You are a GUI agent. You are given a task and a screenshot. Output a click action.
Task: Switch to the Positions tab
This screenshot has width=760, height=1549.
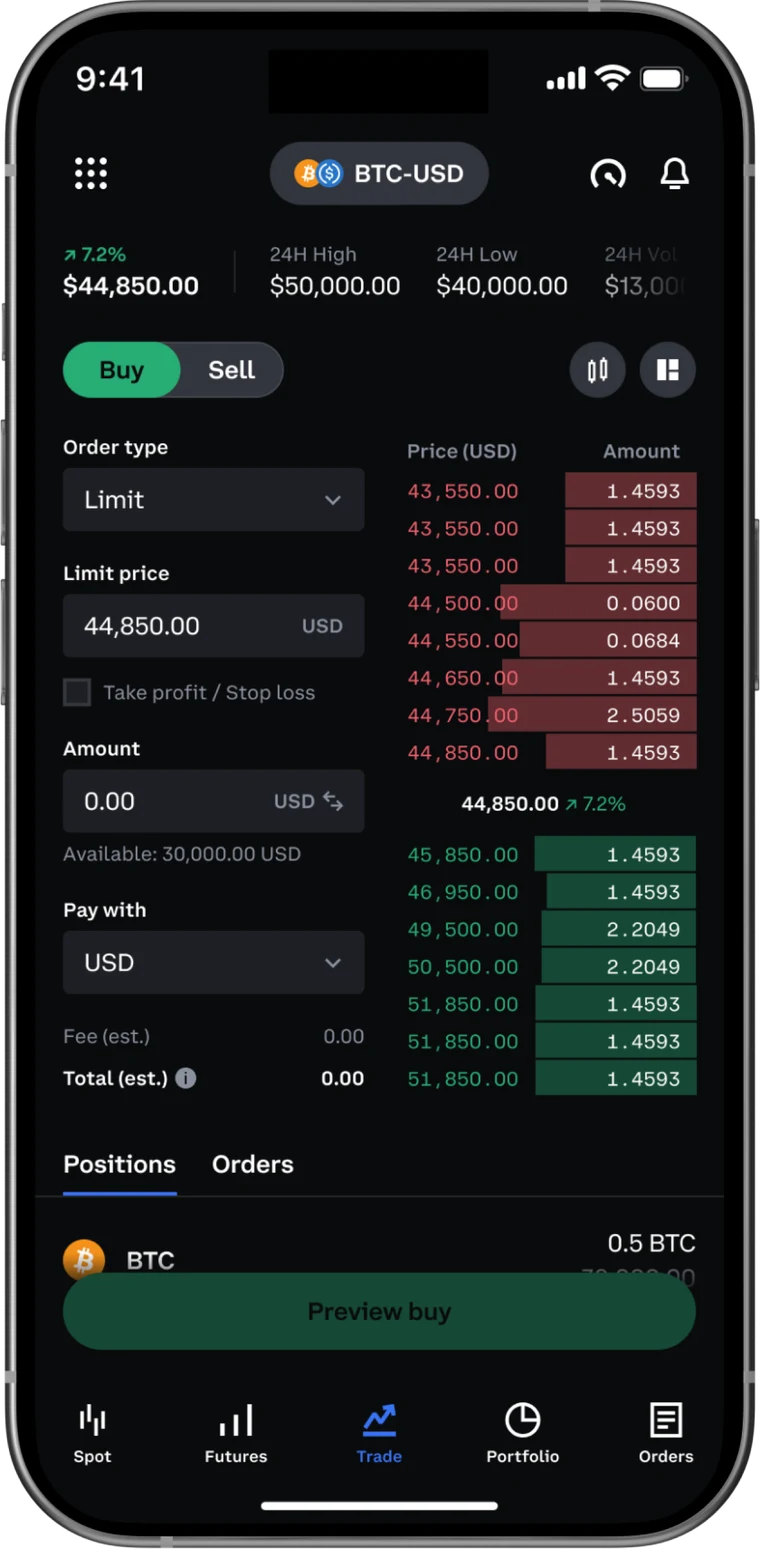[119, 1164]
